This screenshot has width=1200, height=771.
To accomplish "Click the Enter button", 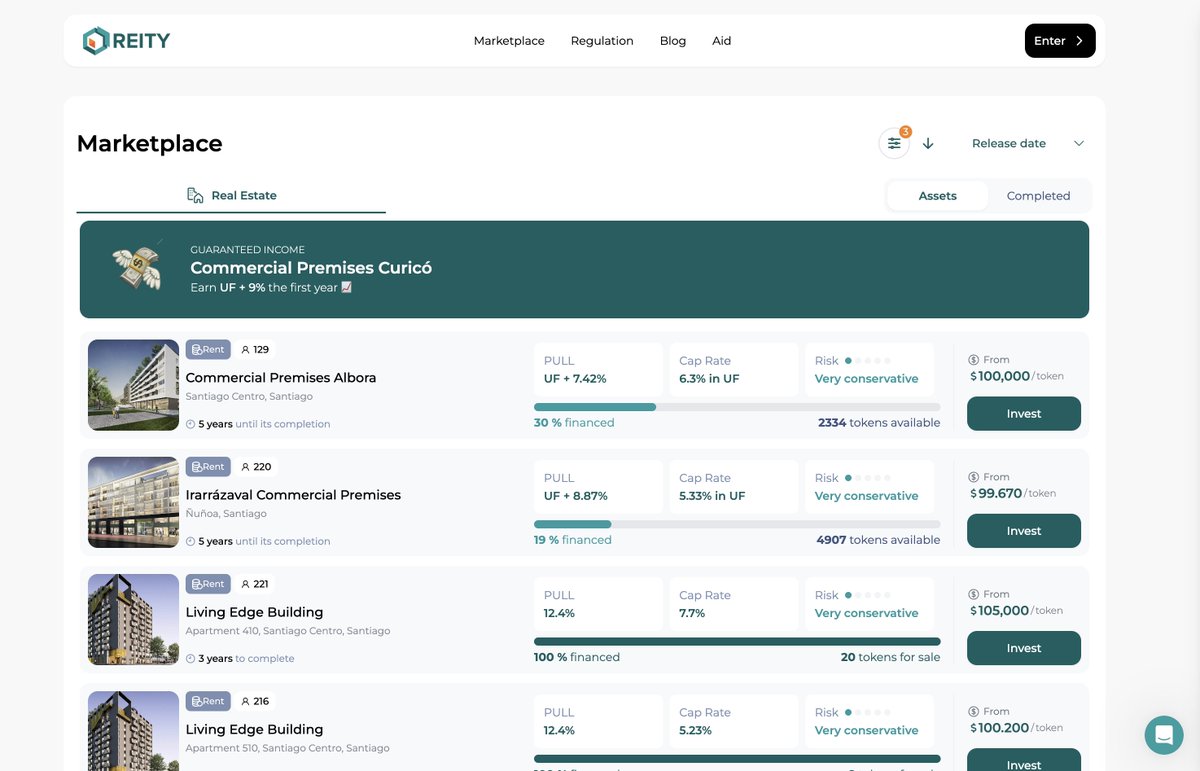I will (1060, 41).
